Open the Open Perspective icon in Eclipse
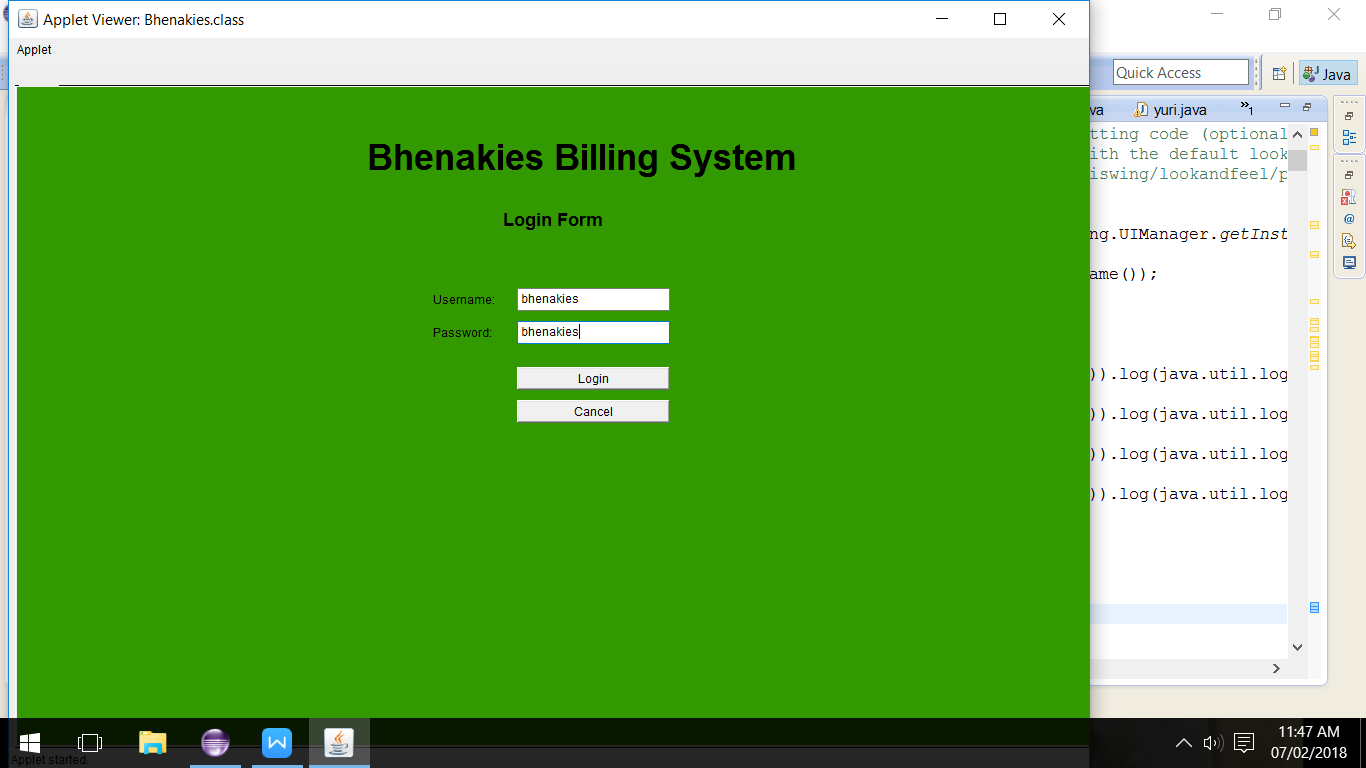Screen dimensions: 1366x768 point(1279,73)
